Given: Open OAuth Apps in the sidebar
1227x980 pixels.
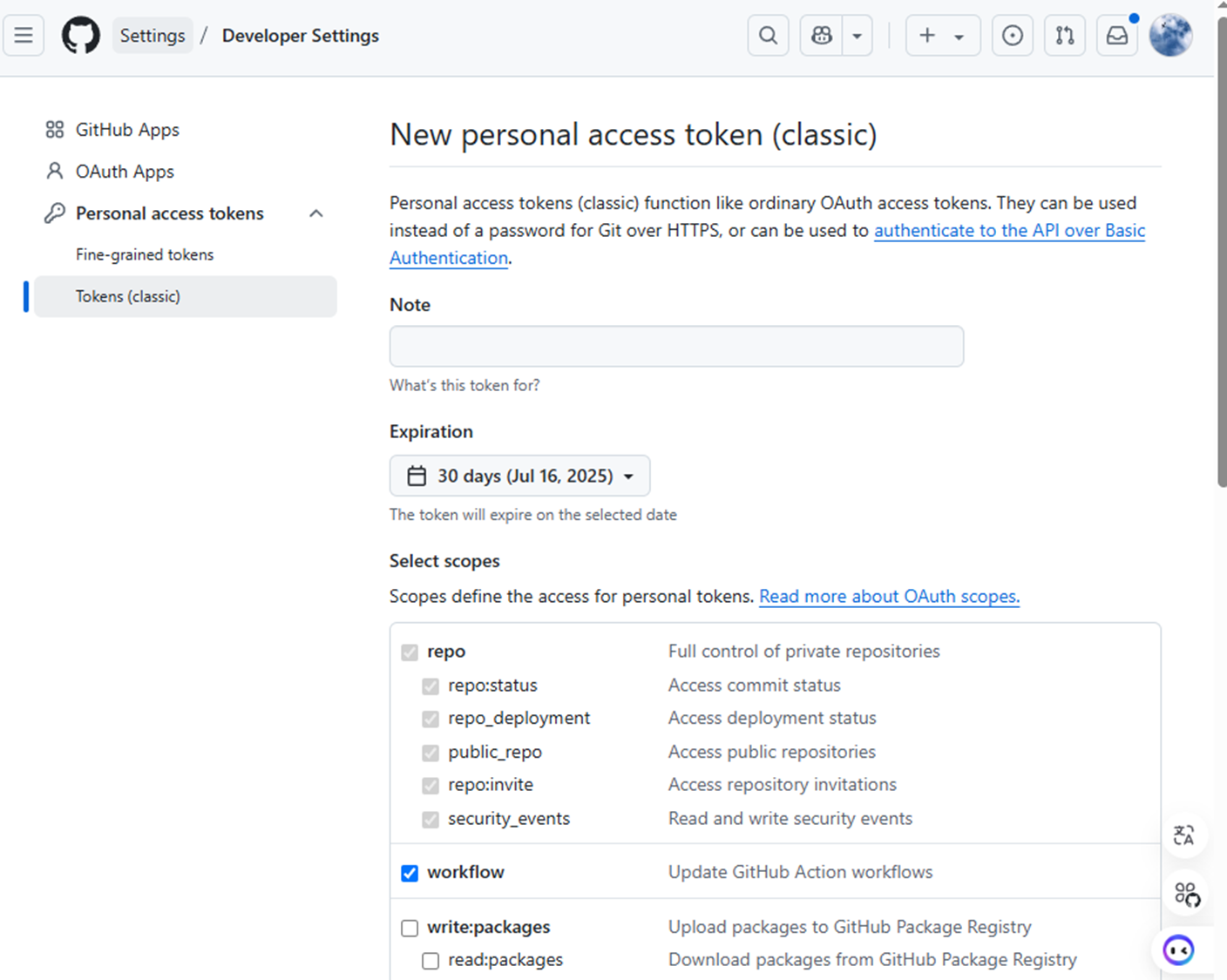Looking at the screenshot, I should click(125, 172).
